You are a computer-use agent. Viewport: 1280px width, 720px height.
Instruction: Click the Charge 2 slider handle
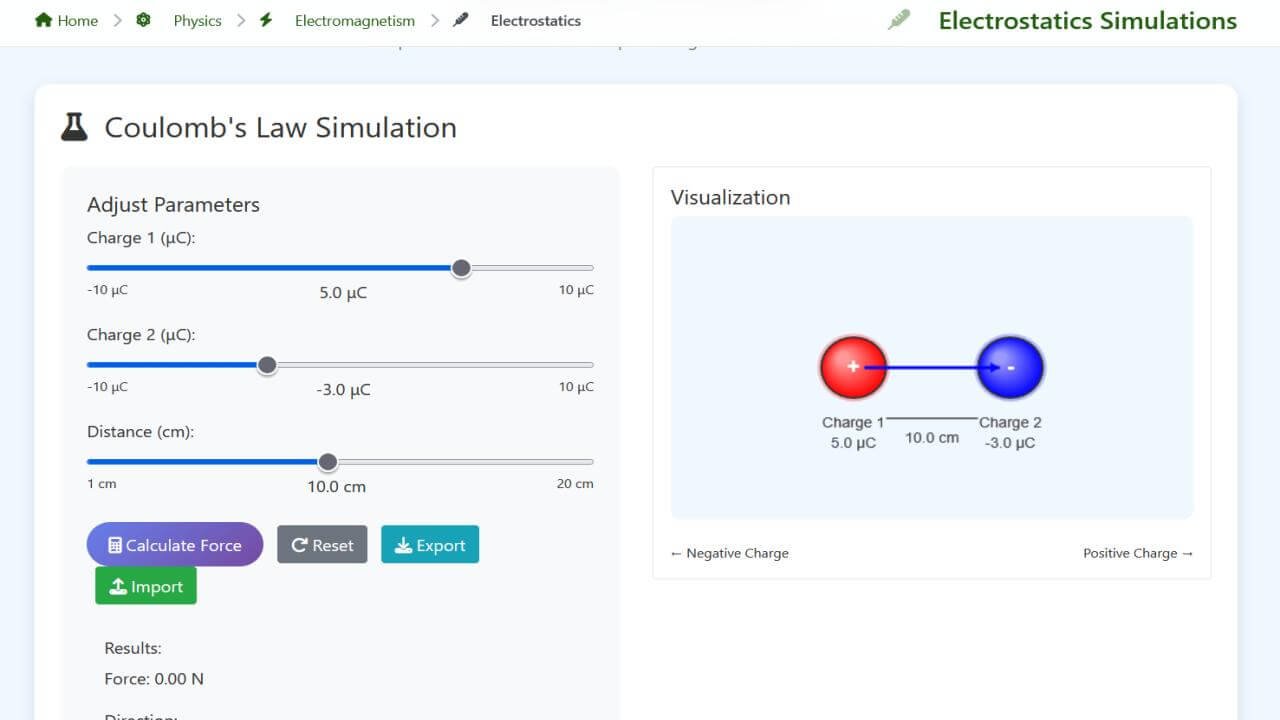(x=267, y=365)
